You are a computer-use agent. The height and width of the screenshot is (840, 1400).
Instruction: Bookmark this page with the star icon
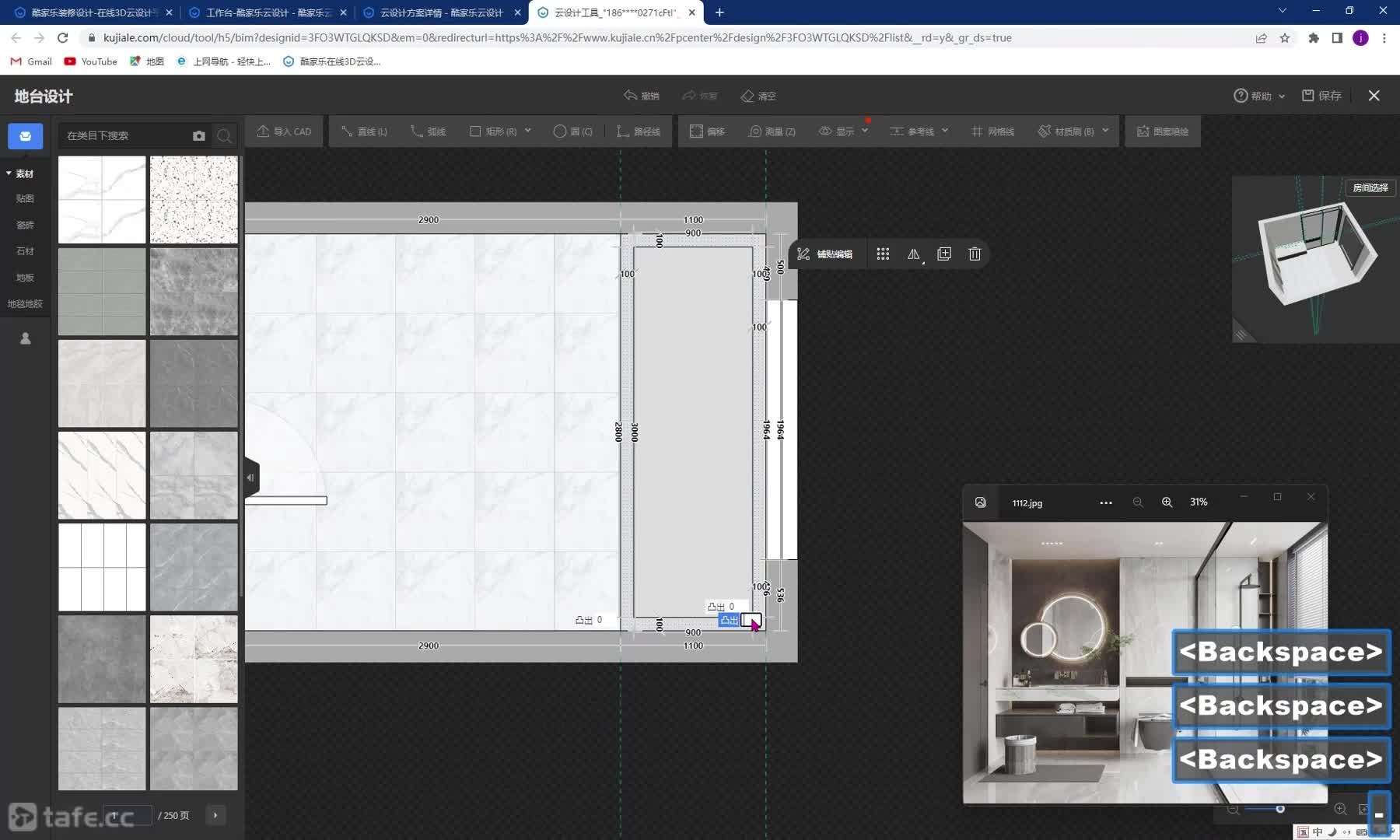[1285, 37]
